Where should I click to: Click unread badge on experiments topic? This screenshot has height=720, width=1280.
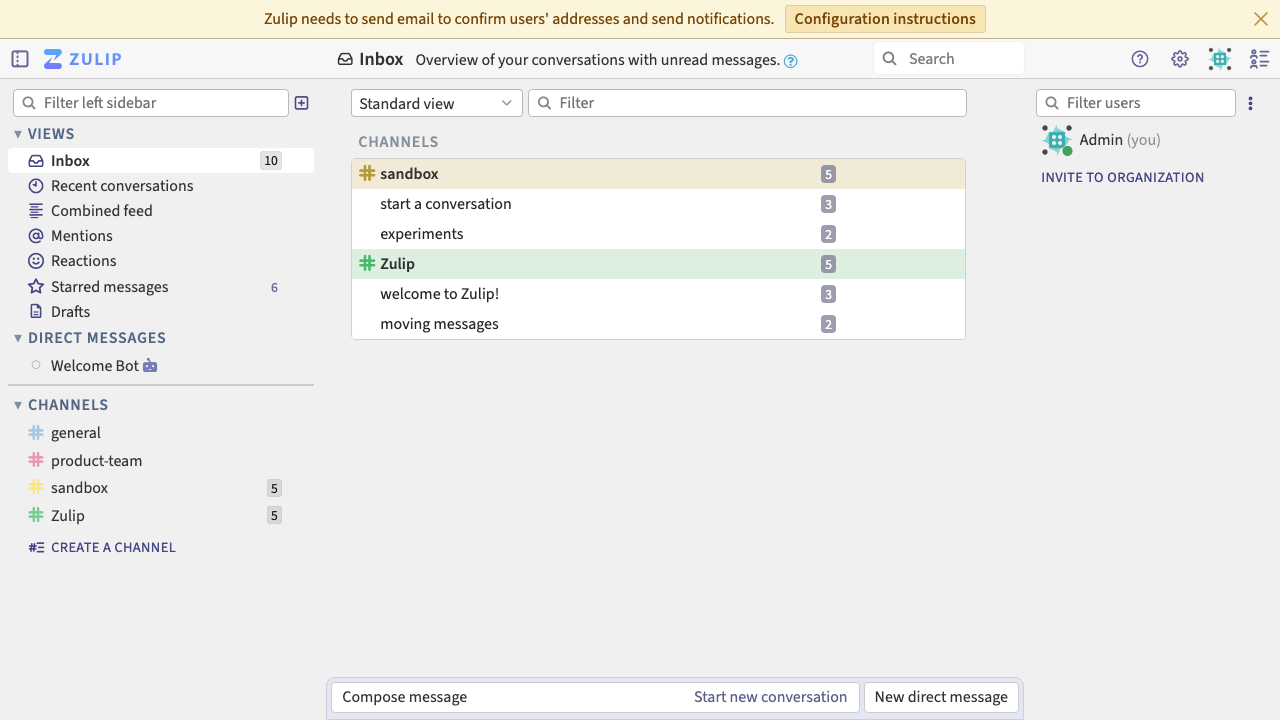(x=828, y=234)
